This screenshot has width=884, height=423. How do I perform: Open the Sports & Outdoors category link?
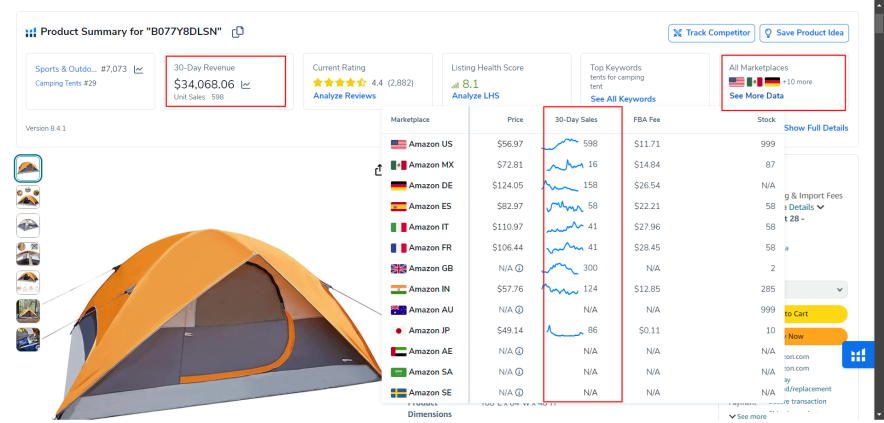[66, 69]
